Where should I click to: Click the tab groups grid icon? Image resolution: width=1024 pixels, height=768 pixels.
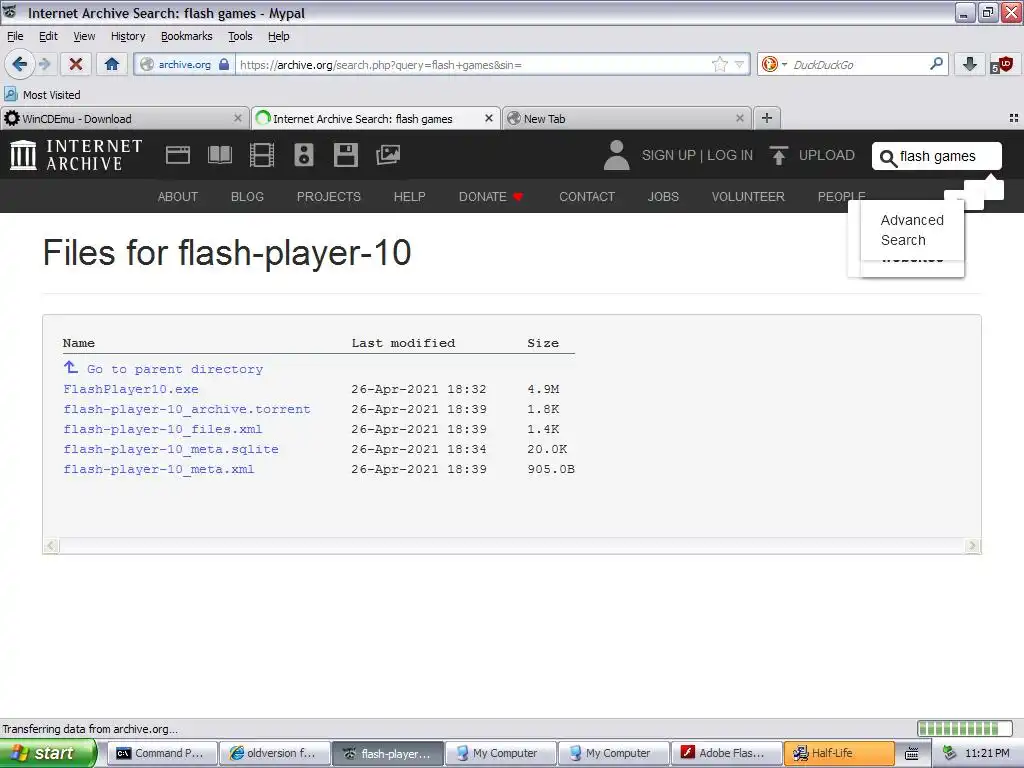(x=1014, y=118)
